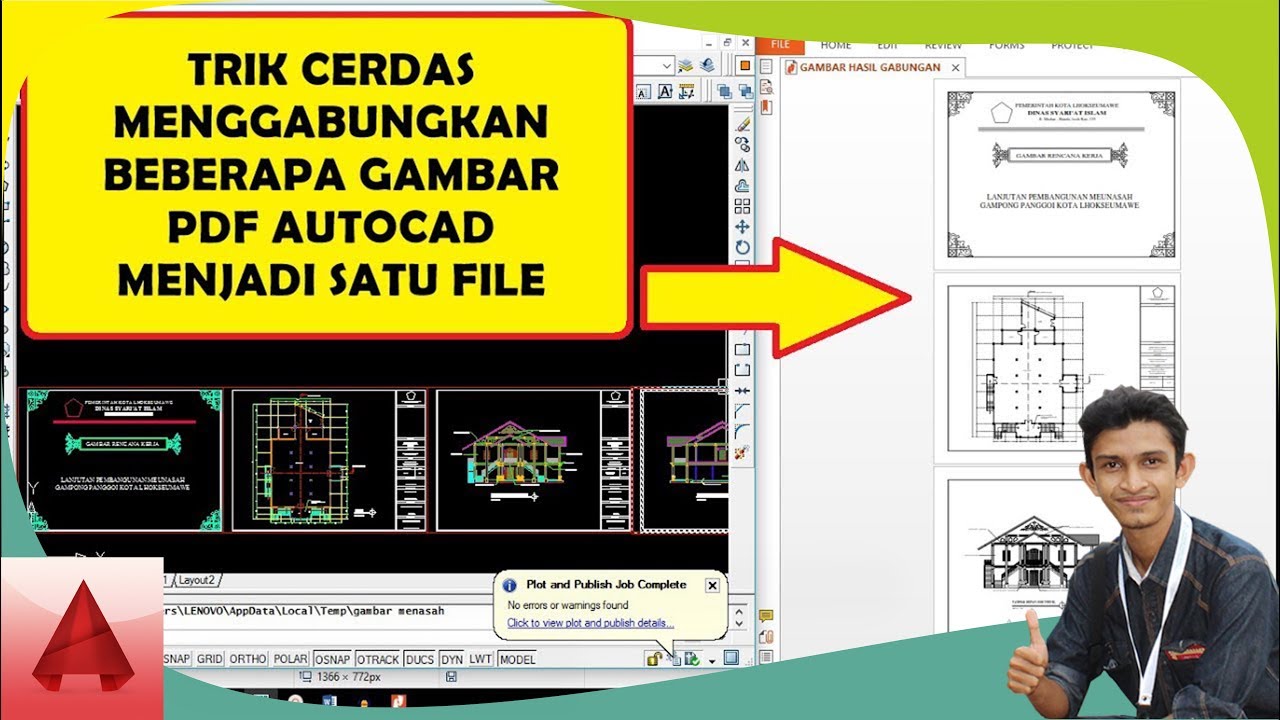The width and height of the screenshot is (1280, 720).
Task: Click the layer previous icon
Action: pyautogui.click(x=708, y=65)
